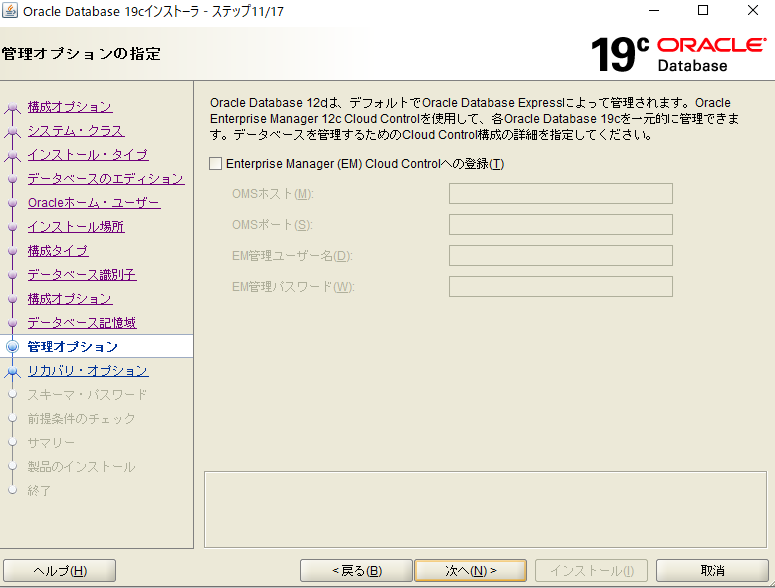This screenshot has width=775, height=588.
Task: Open the 構成オプション step at top
Action: pos(69,107)
